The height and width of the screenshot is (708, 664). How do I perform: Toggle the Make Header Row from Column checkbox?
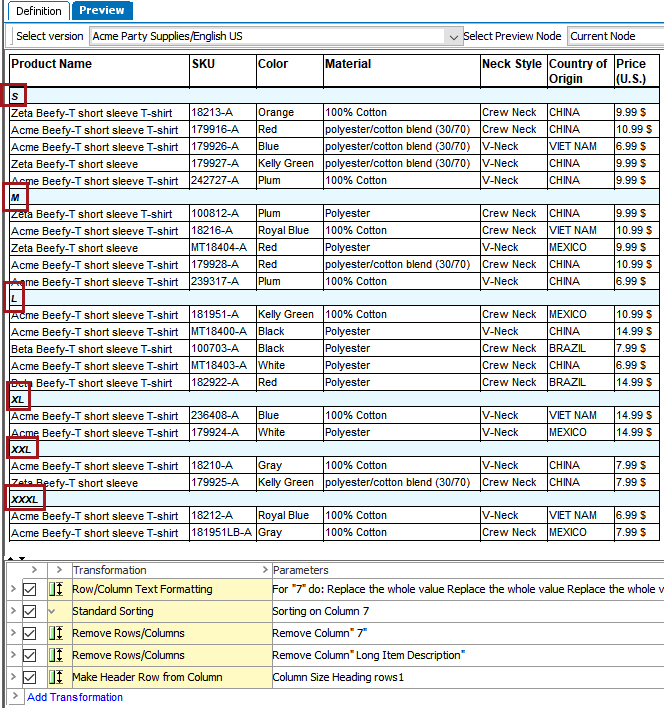[30, 677]
